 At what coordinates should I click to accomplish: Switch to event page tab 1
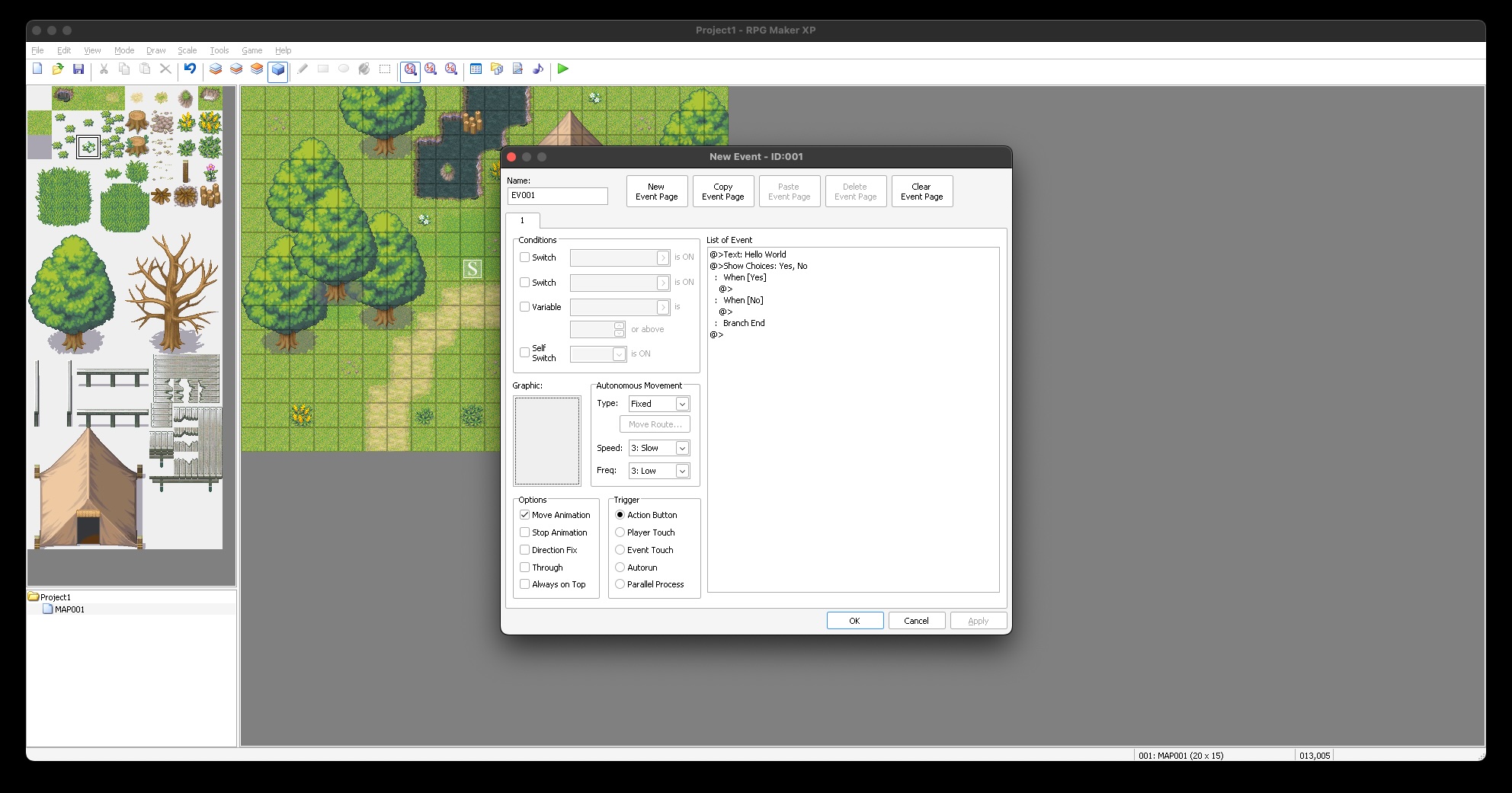point(522,220)
